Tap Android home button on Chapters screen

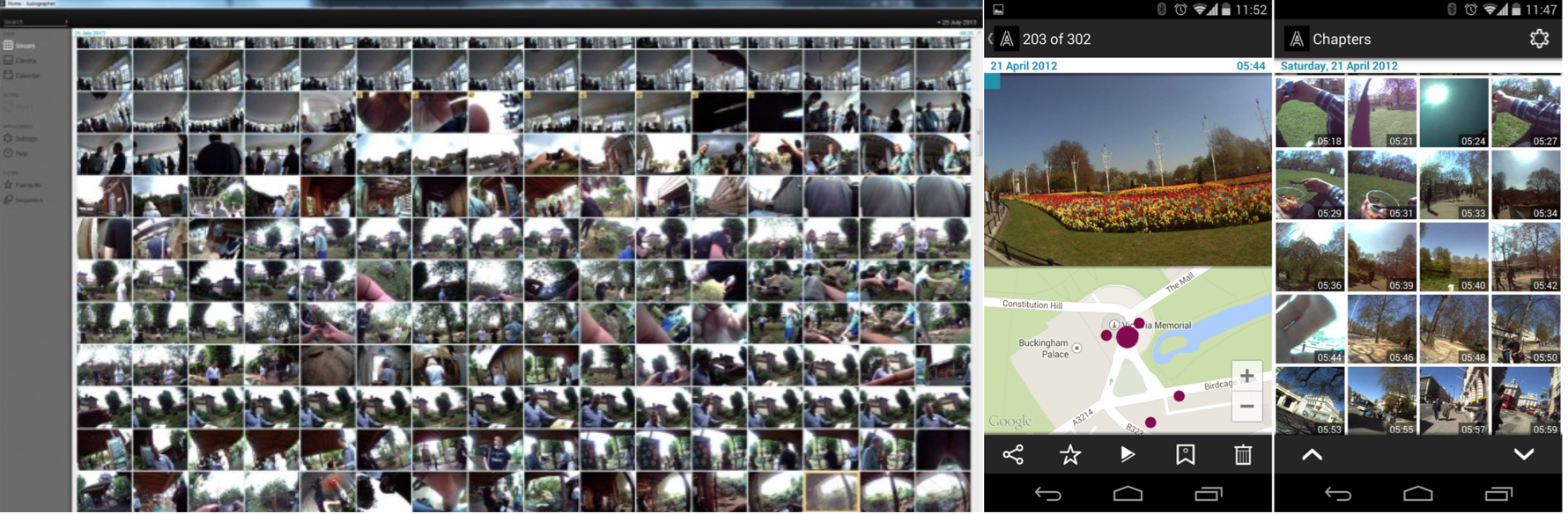coord(1417,494)
